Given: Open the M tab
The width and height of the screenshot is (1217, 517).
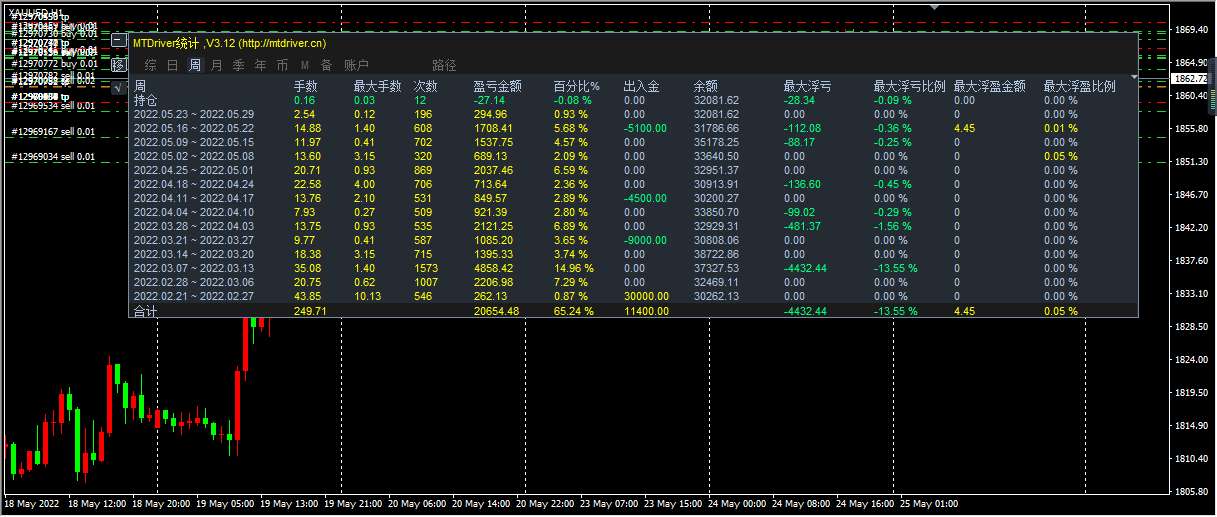Looking at the screenshot, I should [305, 65].
